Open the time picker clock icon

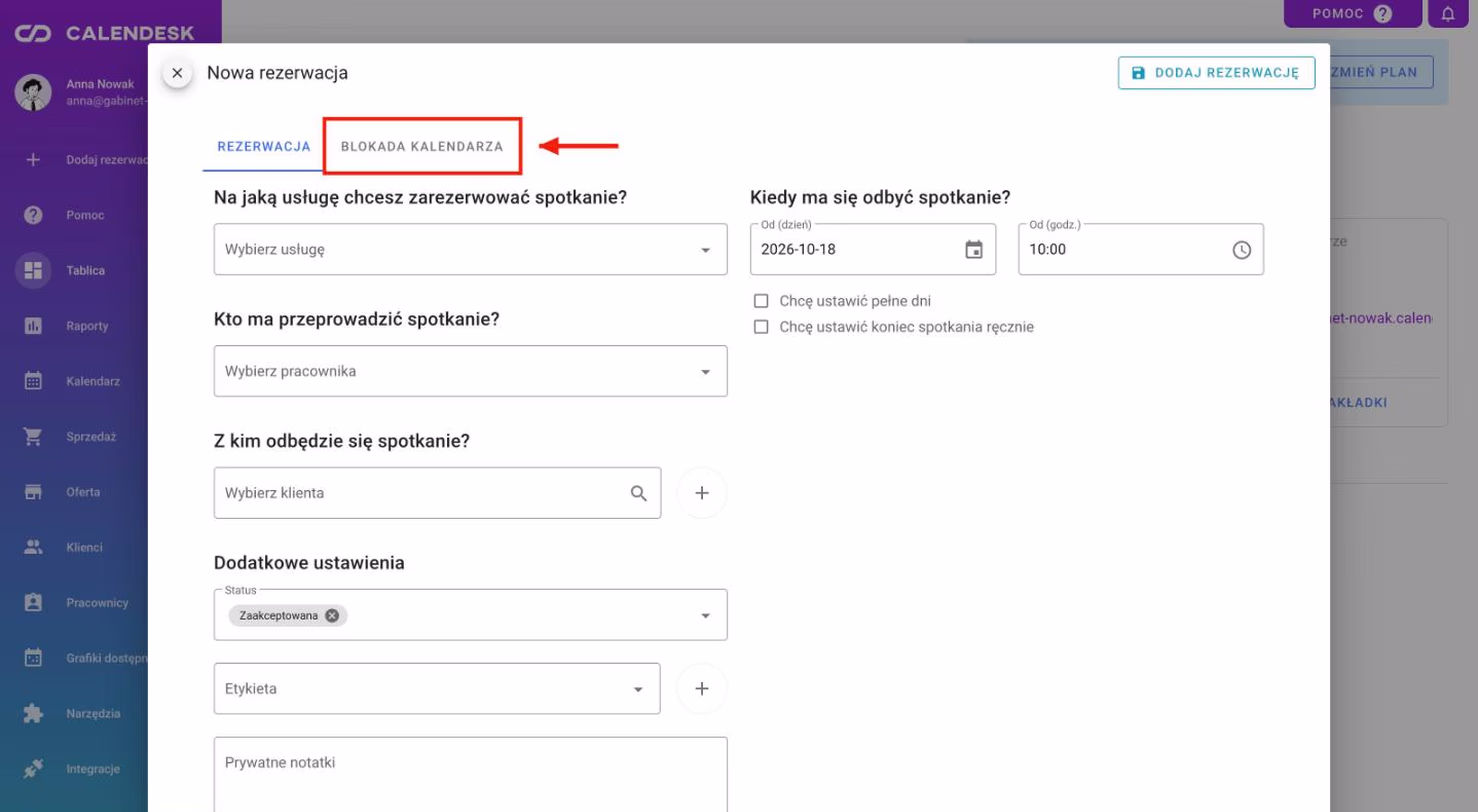pos(1242,250)
